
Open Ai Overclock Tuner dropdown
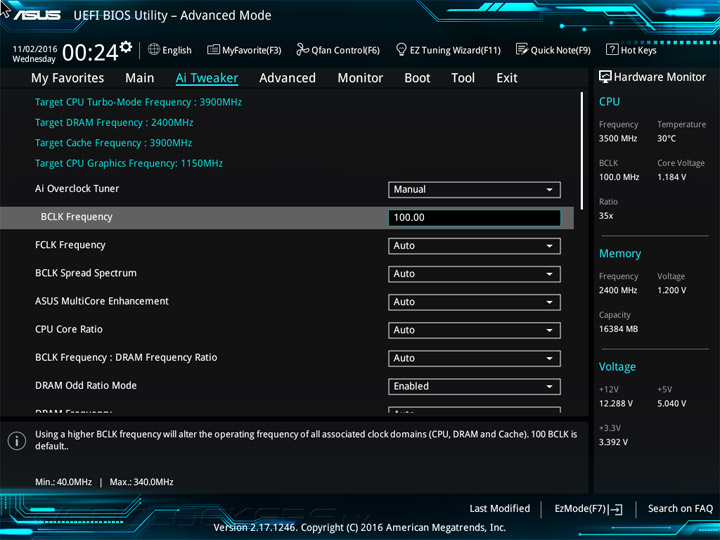[x=474, y=190]
